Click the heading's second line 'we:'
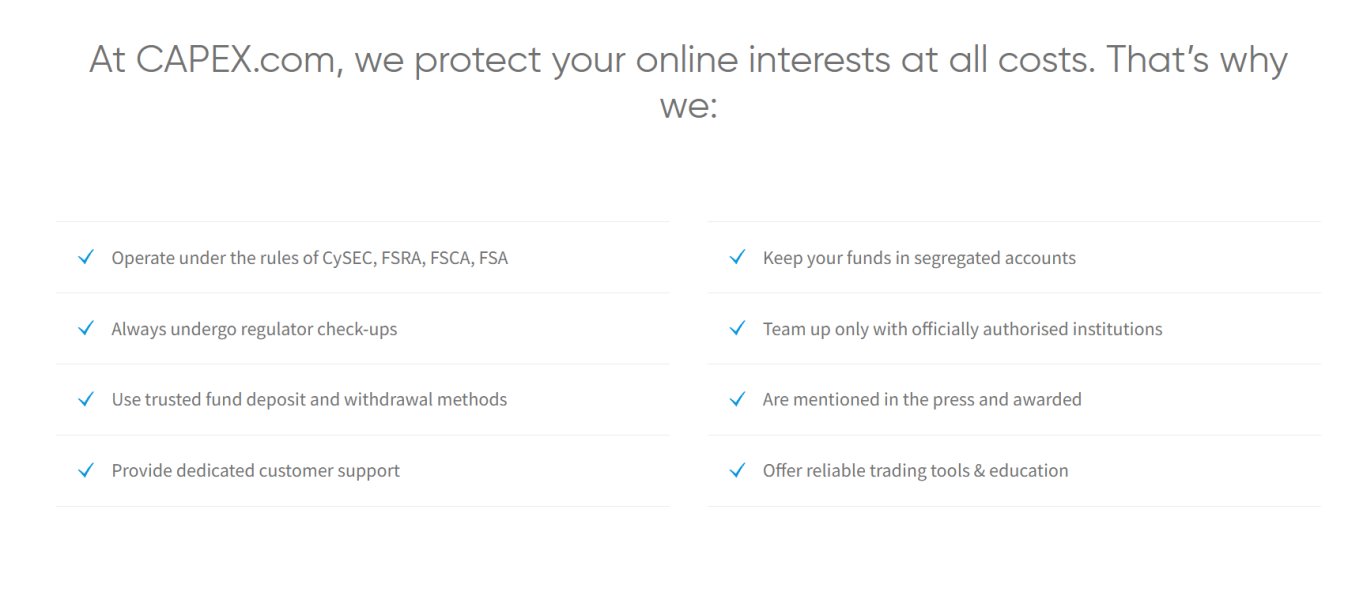The width and height of the screenshot is (1348, 600). pyautogui.click(x=688, y=106)
